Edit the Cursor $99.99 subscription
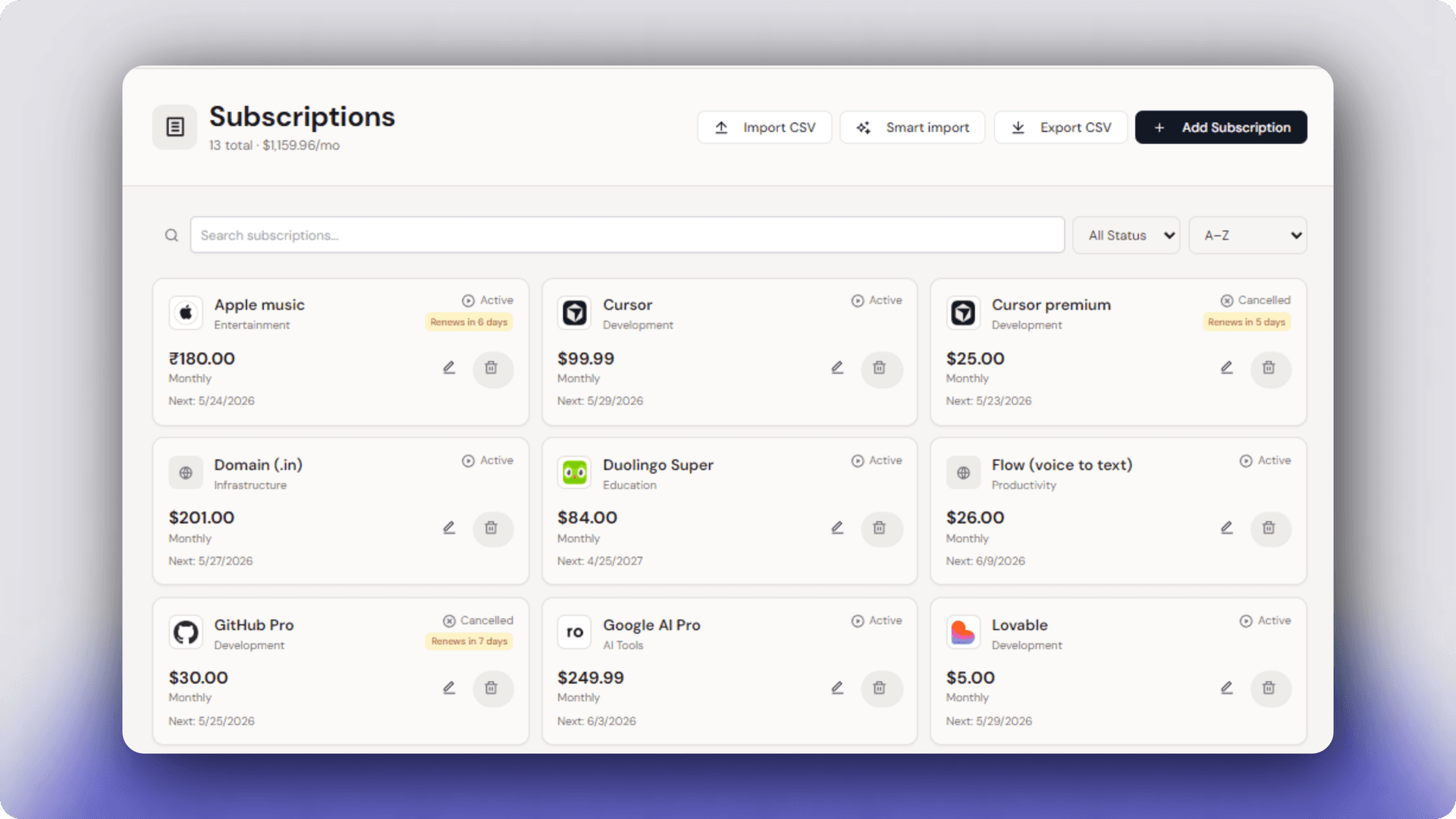Screen dimensions: 1456x819 [837, 368]
